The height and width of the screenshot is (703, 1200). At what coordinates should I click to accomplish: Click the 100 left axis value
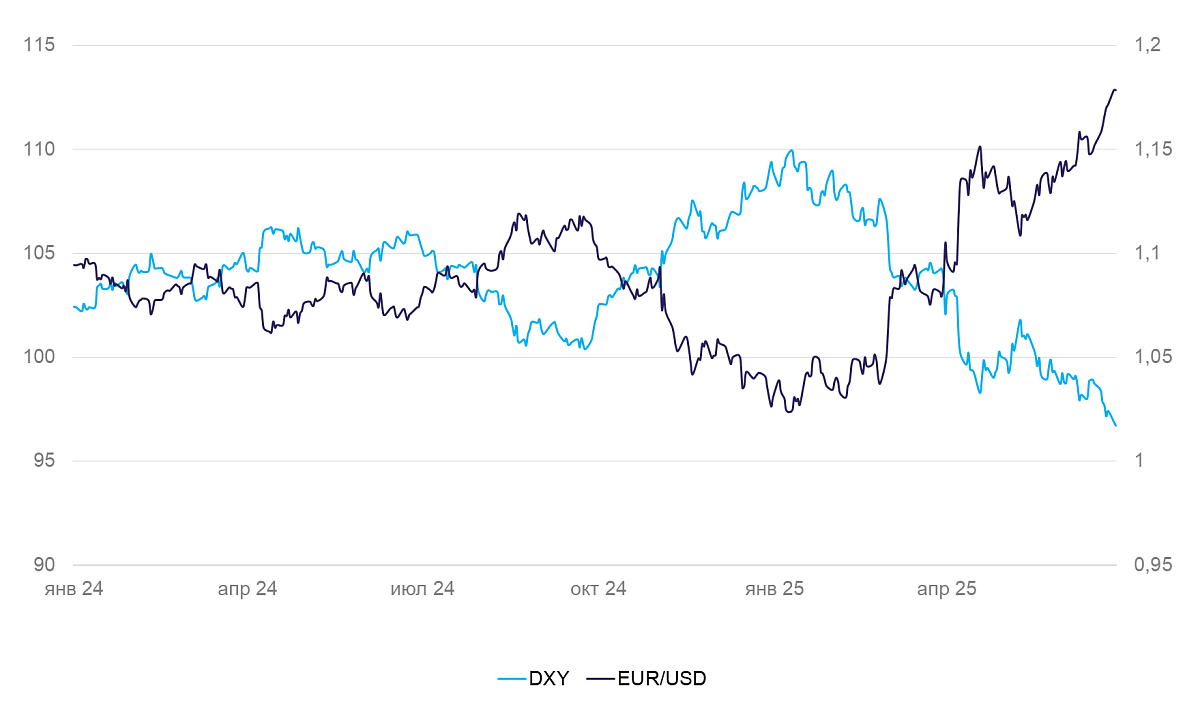tap(41, 357)
